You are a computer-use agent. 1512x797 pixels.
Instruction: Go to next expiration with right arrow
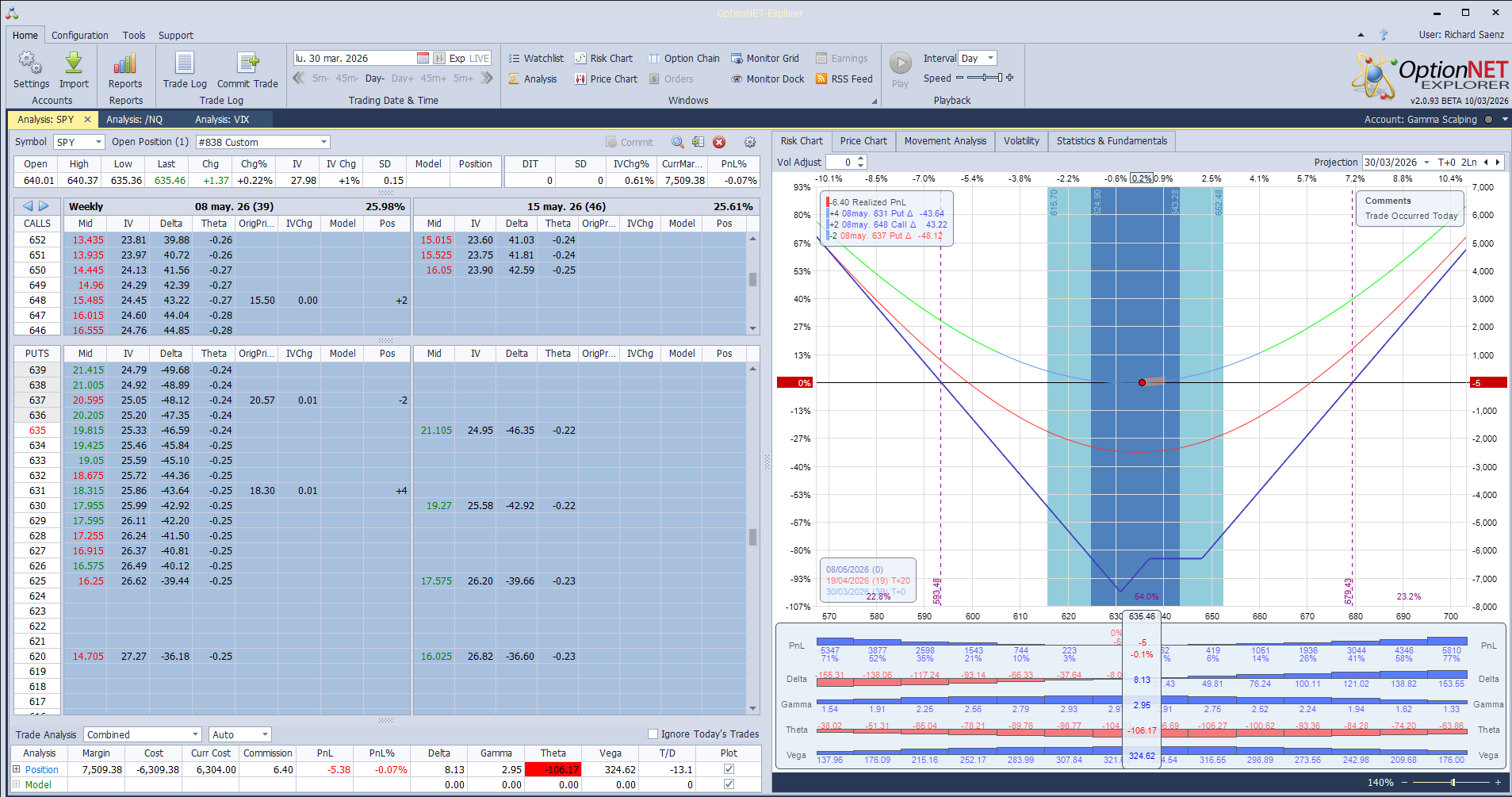44,206
